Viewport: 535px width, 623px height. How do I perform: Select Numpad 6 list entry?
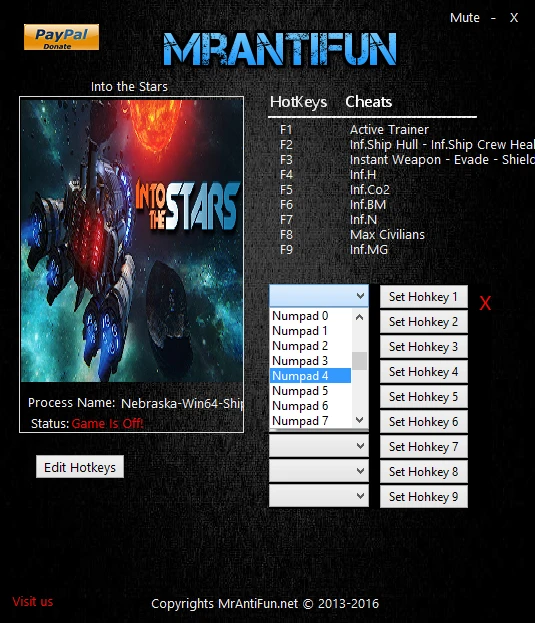click(310, 406)
